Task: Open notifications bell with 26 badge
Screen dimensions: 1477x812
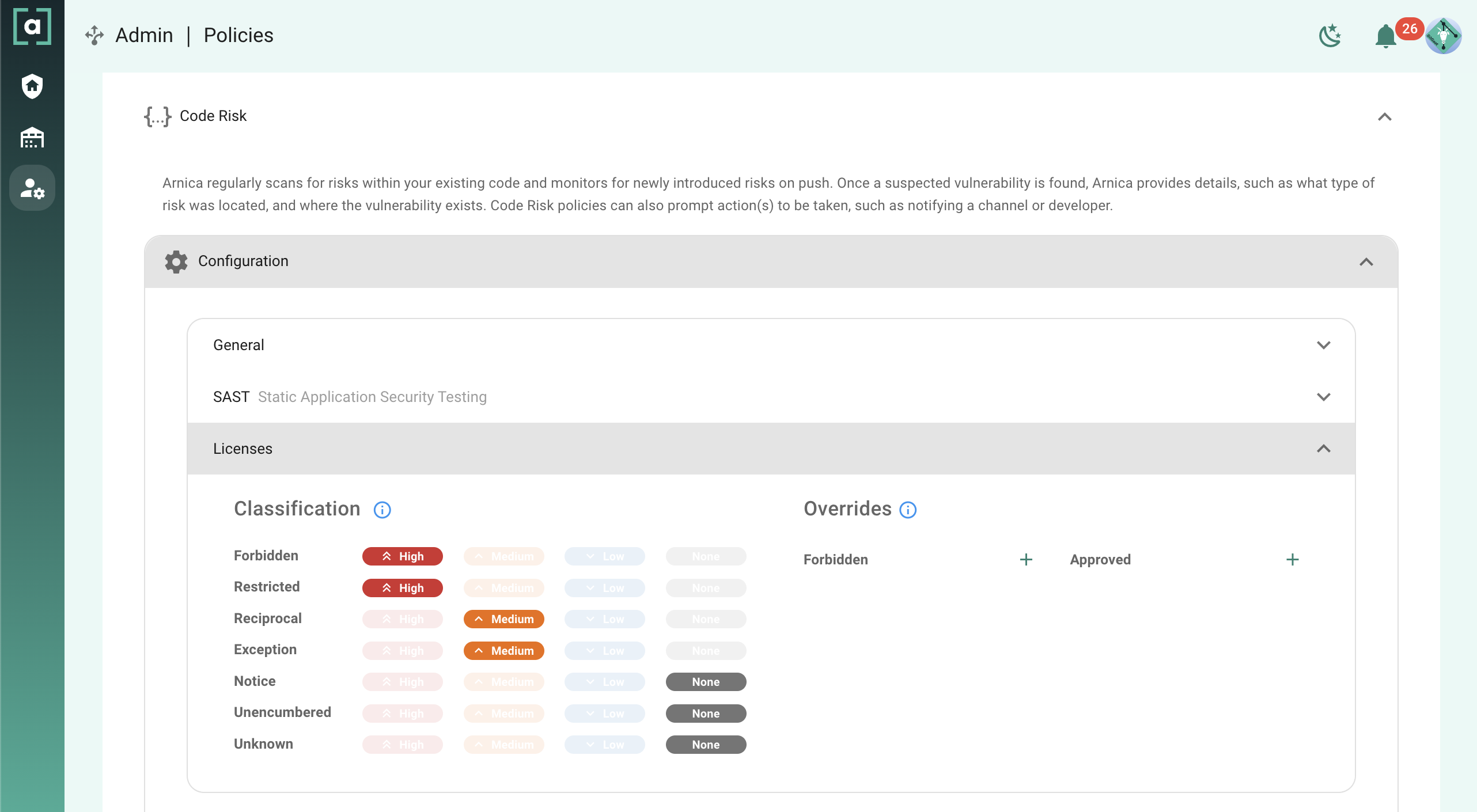Action: [x=1385, y=37]
